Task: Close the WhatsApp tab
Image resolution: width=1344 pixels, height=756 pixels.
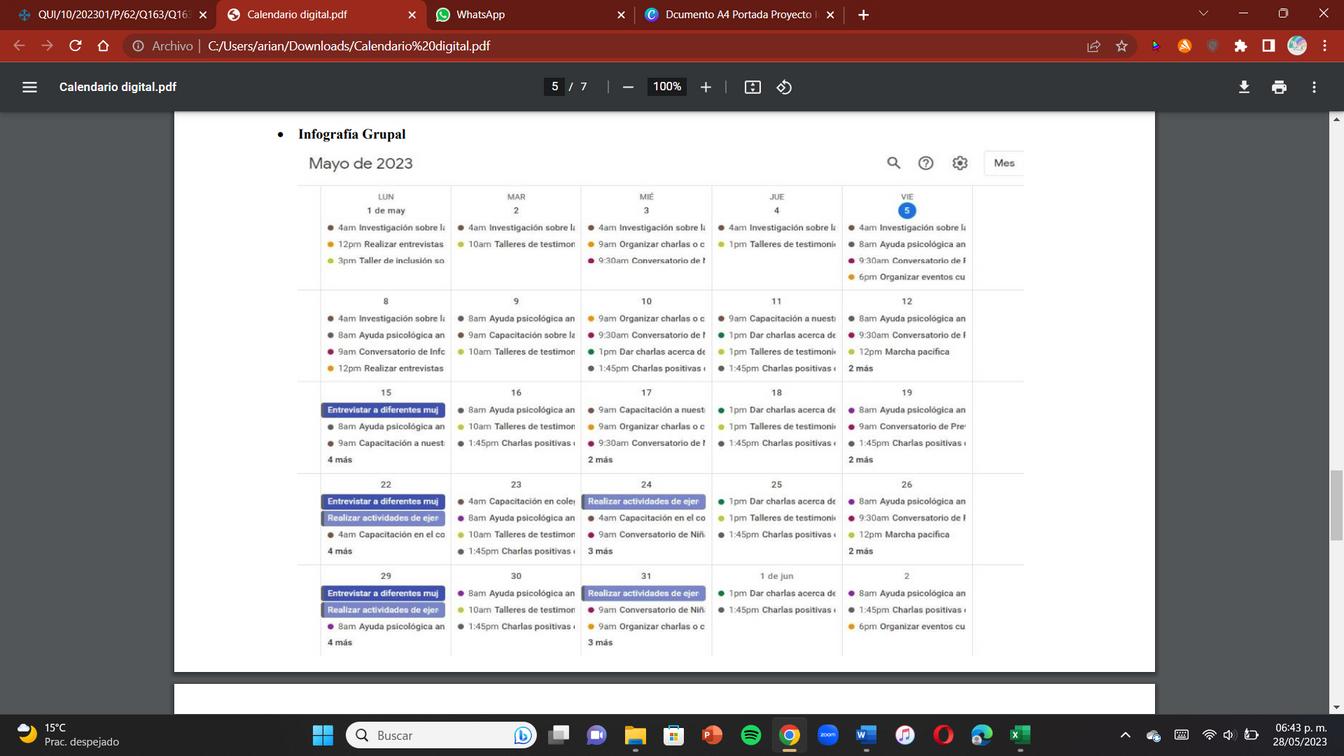Action: [x=621, y=15]
